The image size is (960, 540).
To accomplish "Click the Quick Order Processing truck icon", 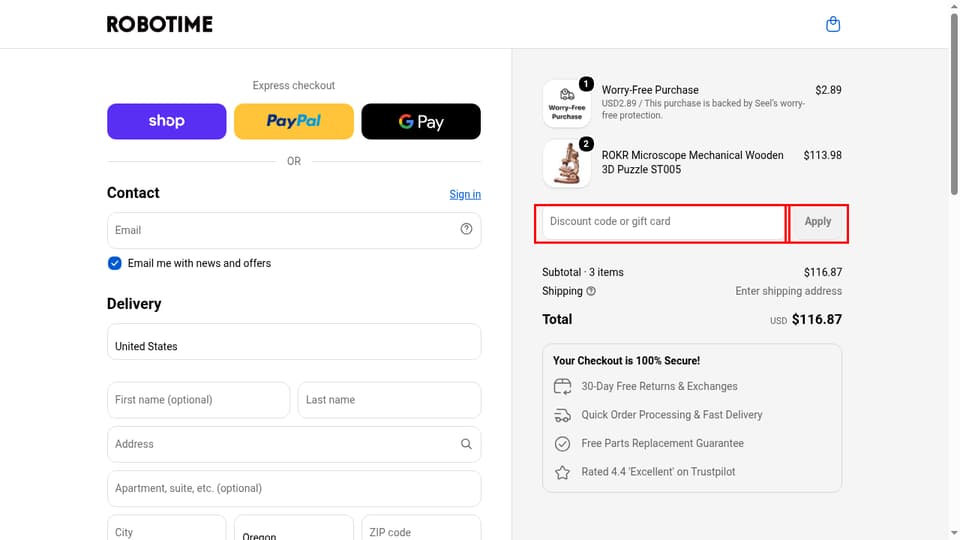I will pos(562,415).
